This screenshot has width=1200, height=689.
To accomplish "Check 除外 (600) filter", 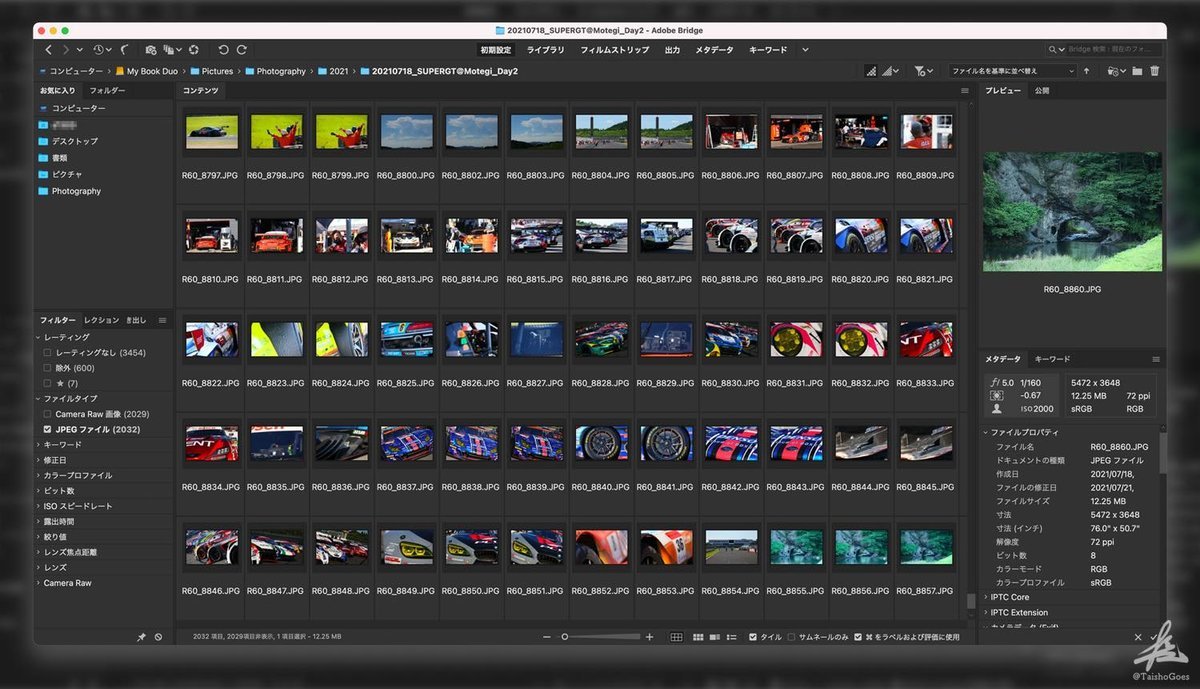I will 47,368.
